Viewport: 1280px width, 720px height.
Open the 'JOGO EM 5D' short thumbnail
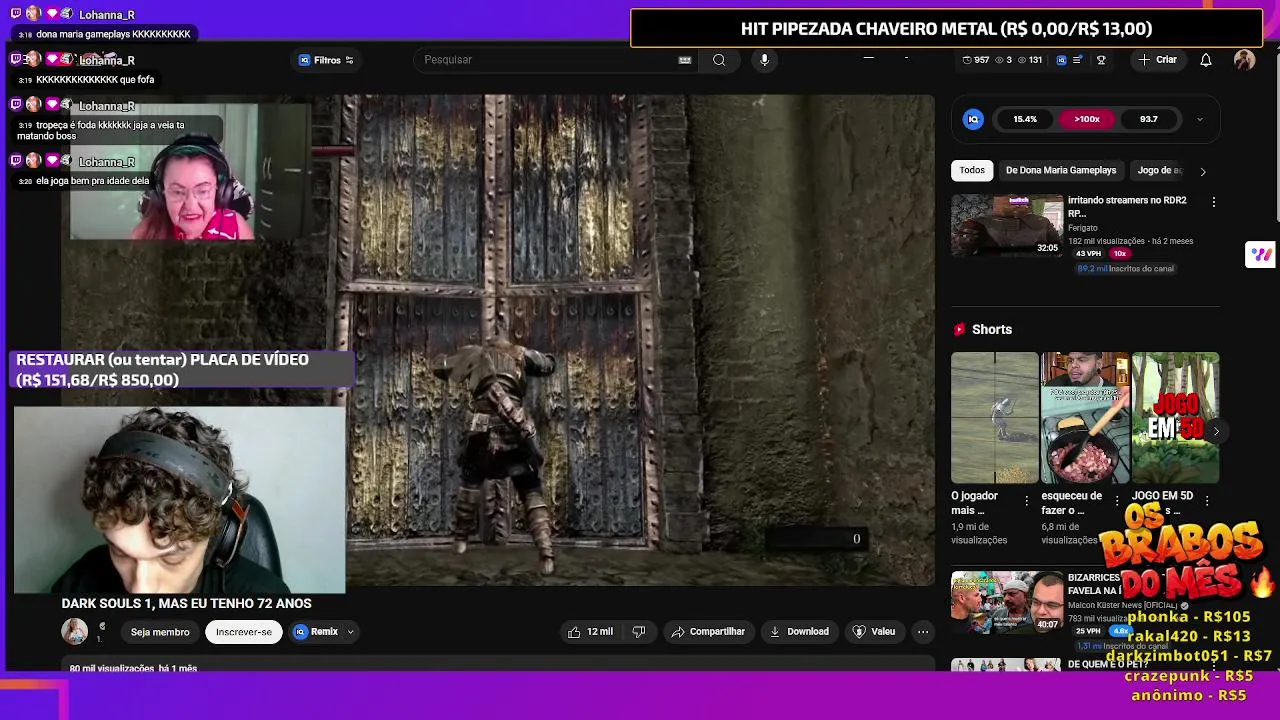point(1176,418)
